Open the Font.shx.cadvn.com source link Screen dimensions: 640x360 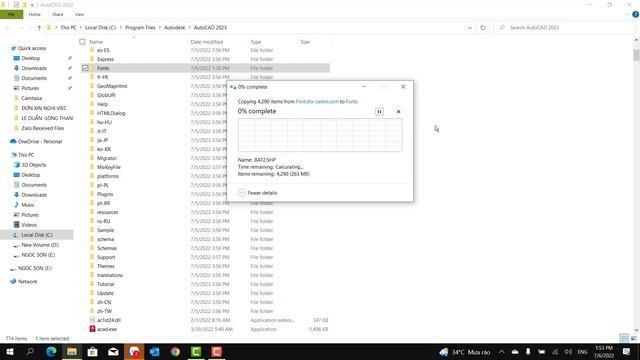317,102
